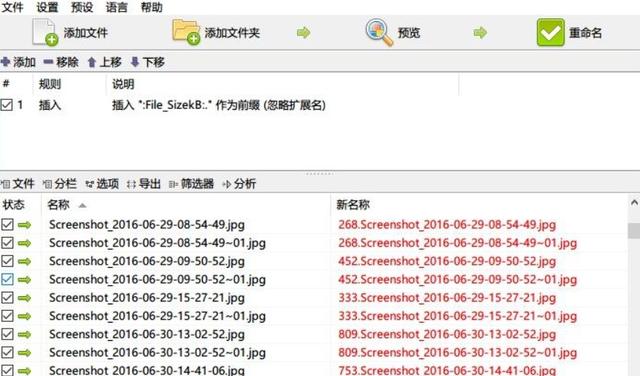Toggle checkbox for Screenshot_2016-06-29-09-50-52.jpg

7,261
